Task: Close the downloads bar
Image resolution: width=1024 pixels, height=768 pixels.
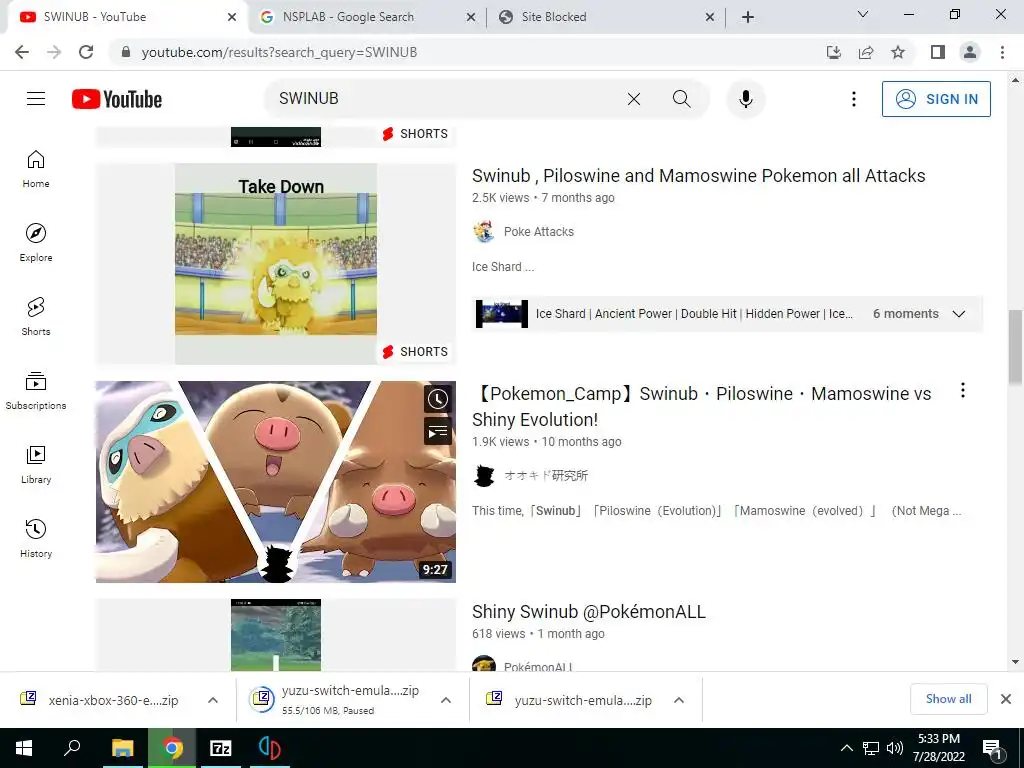Action: click(1006, 699)
